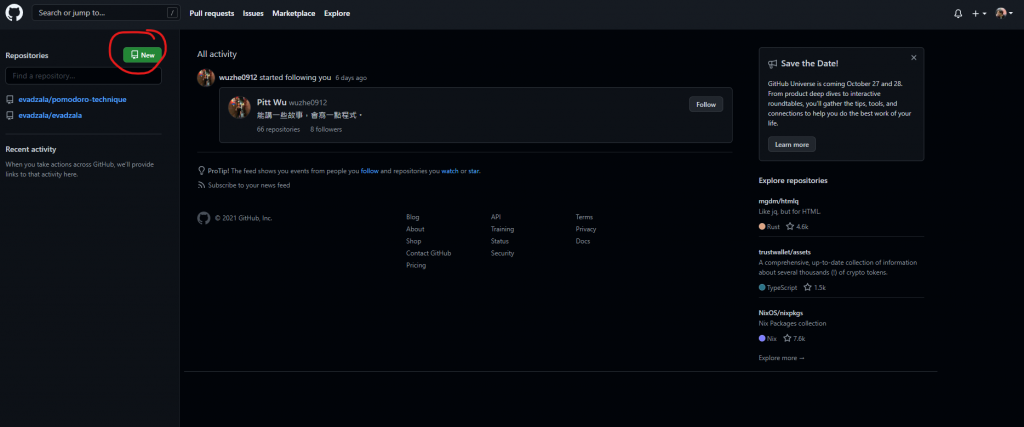Open the Privacy footer link
The height and width of the screenshot is (427, 1024).
point(586,229)
